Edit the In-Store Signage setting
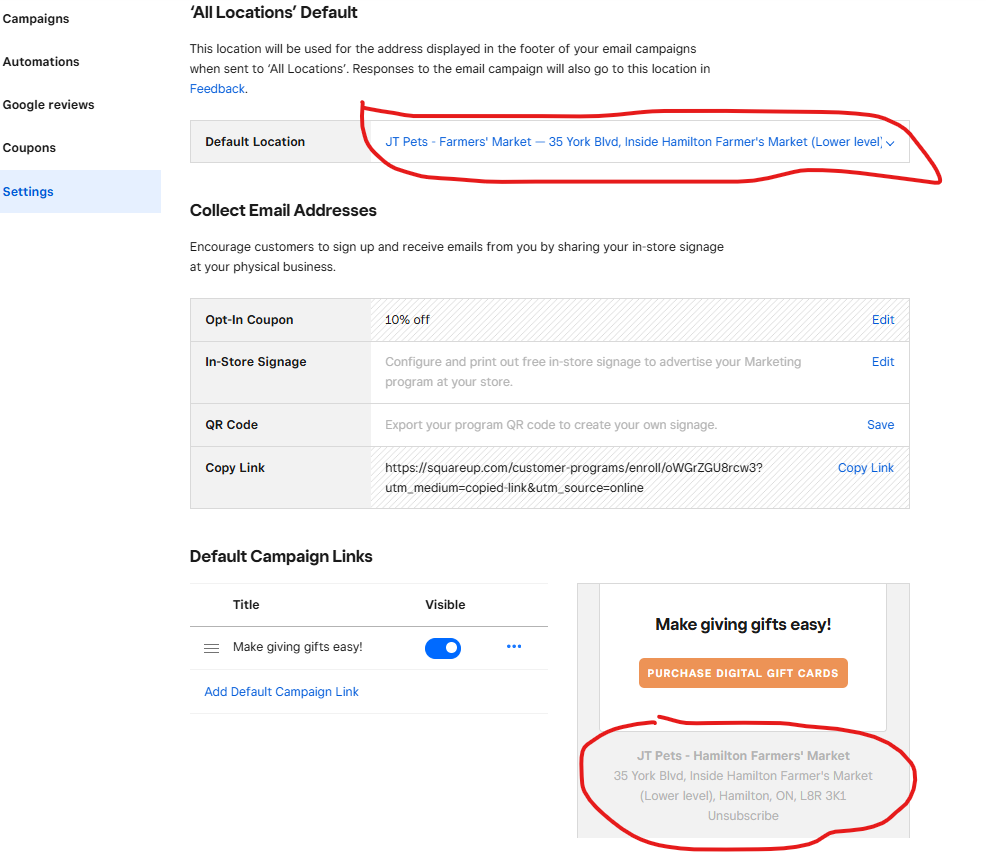986x852 pixels. tap(883, 362)
